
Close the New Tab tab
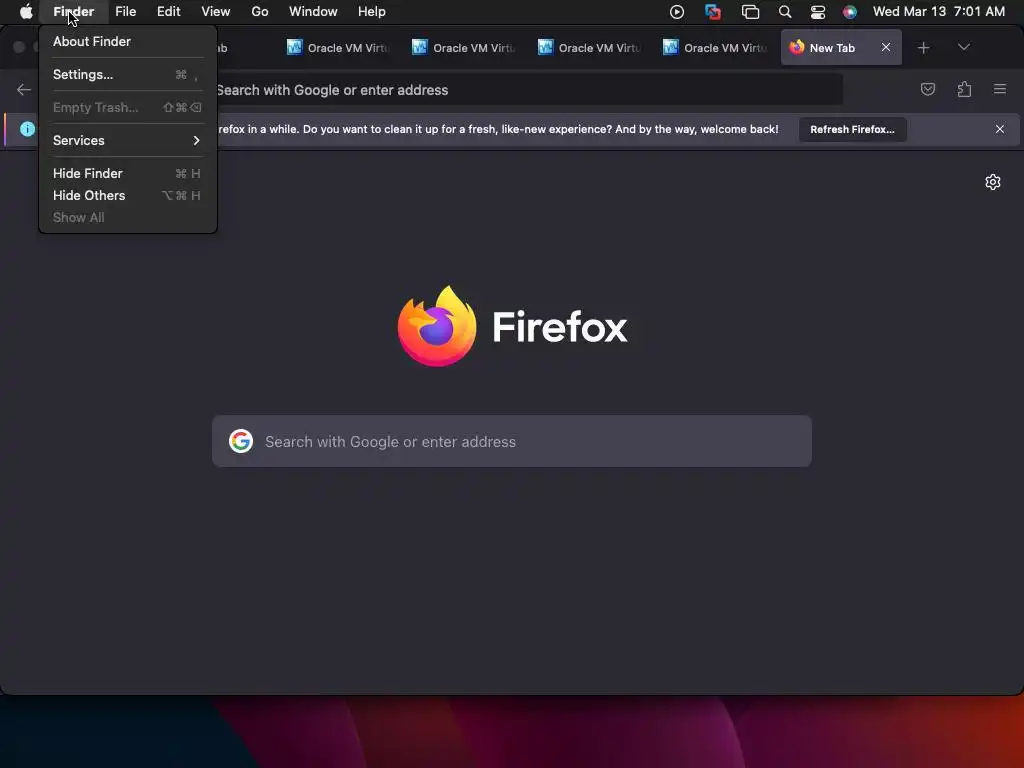(x=886, y=47)
